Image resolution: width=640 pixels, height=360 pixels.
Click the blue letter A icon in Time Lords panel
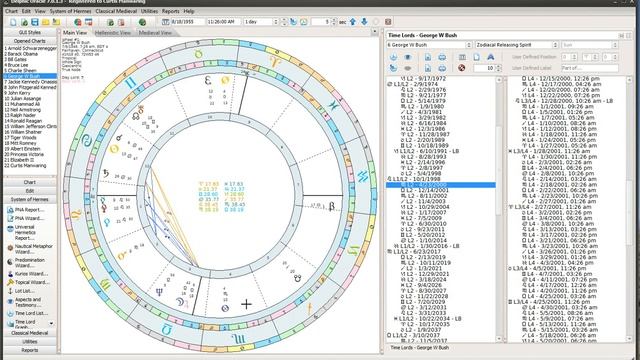pos(490,57)
